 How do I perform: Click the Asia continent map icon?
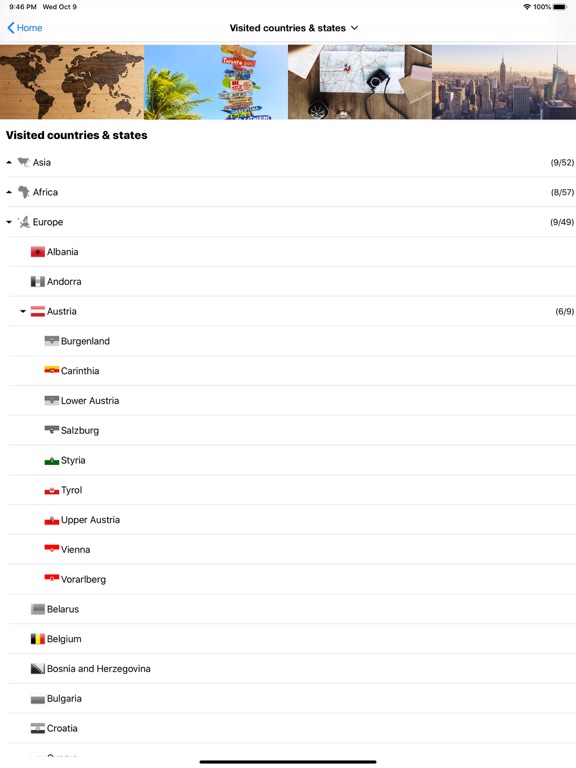click(x=24, y=162)
